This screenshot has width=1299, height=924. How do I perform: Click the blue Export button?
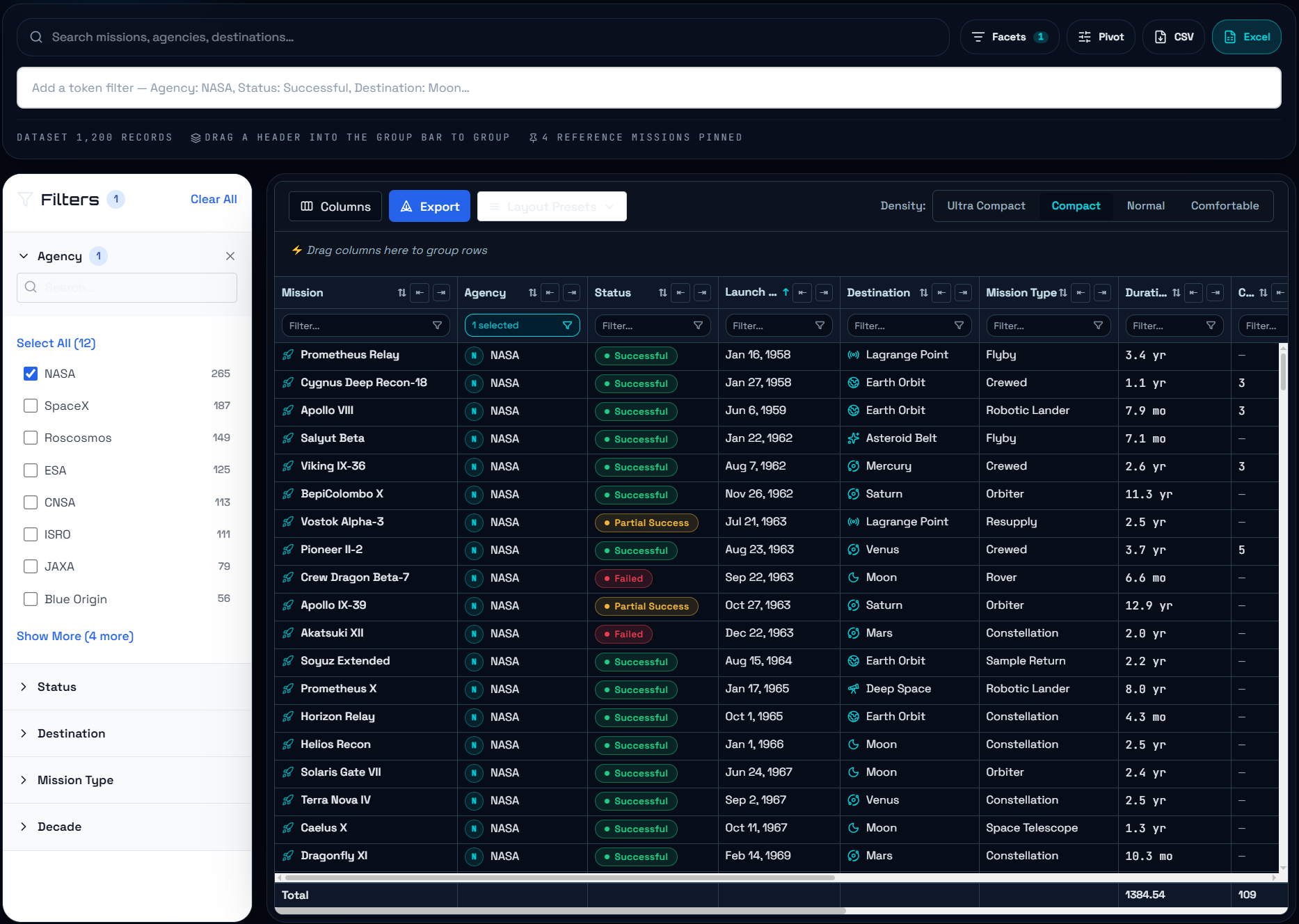click(429, 207)
